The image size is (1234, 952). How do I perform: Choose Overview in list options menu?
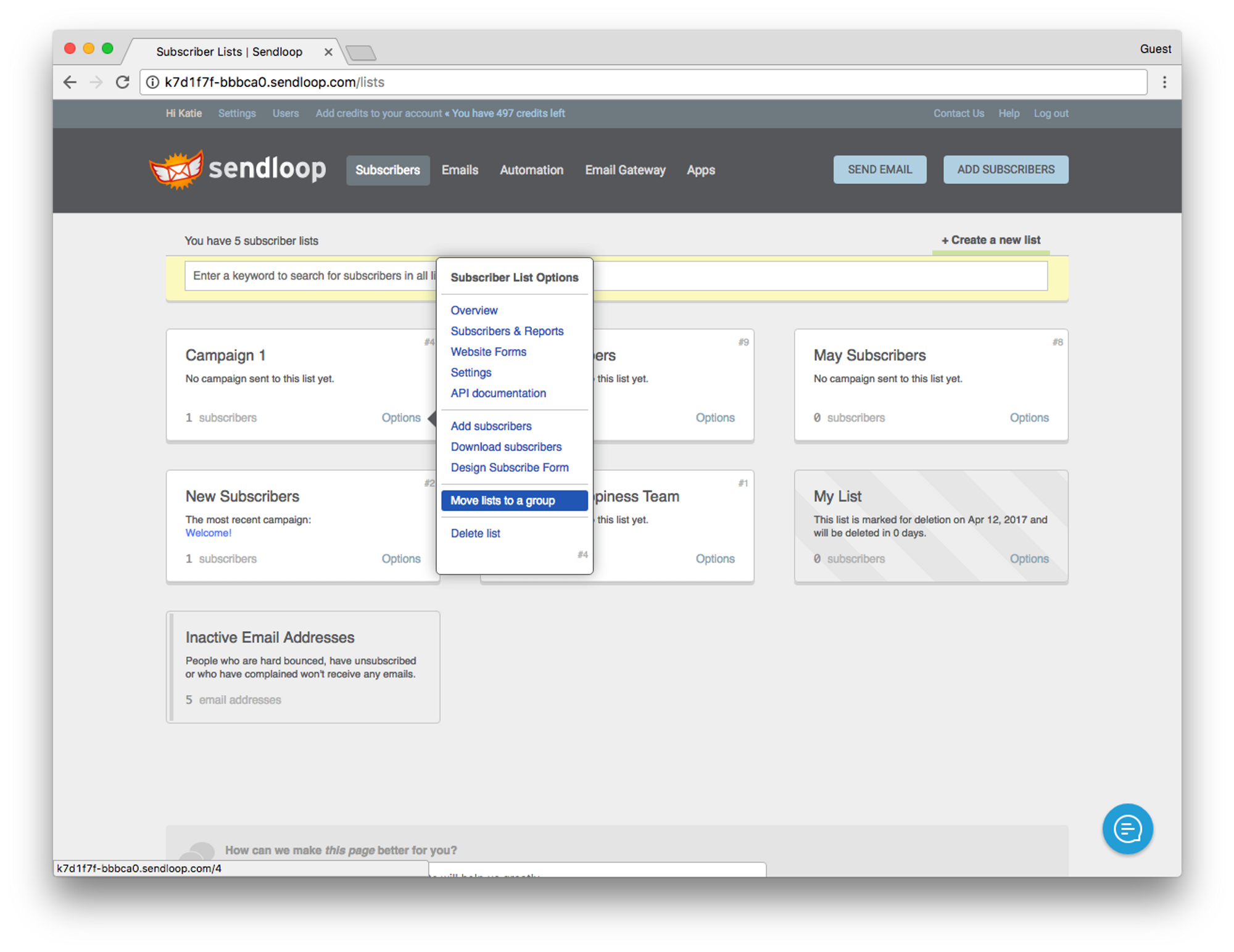click(x=474, y=310)
